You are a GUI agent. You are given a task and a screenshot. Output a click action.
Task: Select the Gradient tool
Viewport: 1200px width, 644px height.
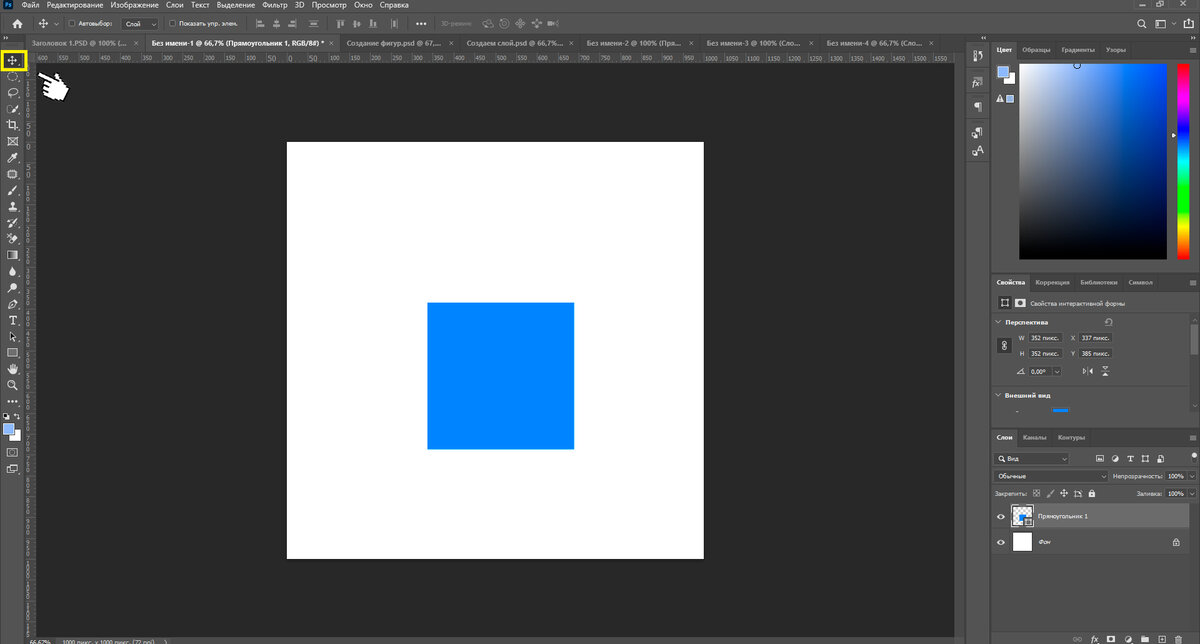[13, 255]
